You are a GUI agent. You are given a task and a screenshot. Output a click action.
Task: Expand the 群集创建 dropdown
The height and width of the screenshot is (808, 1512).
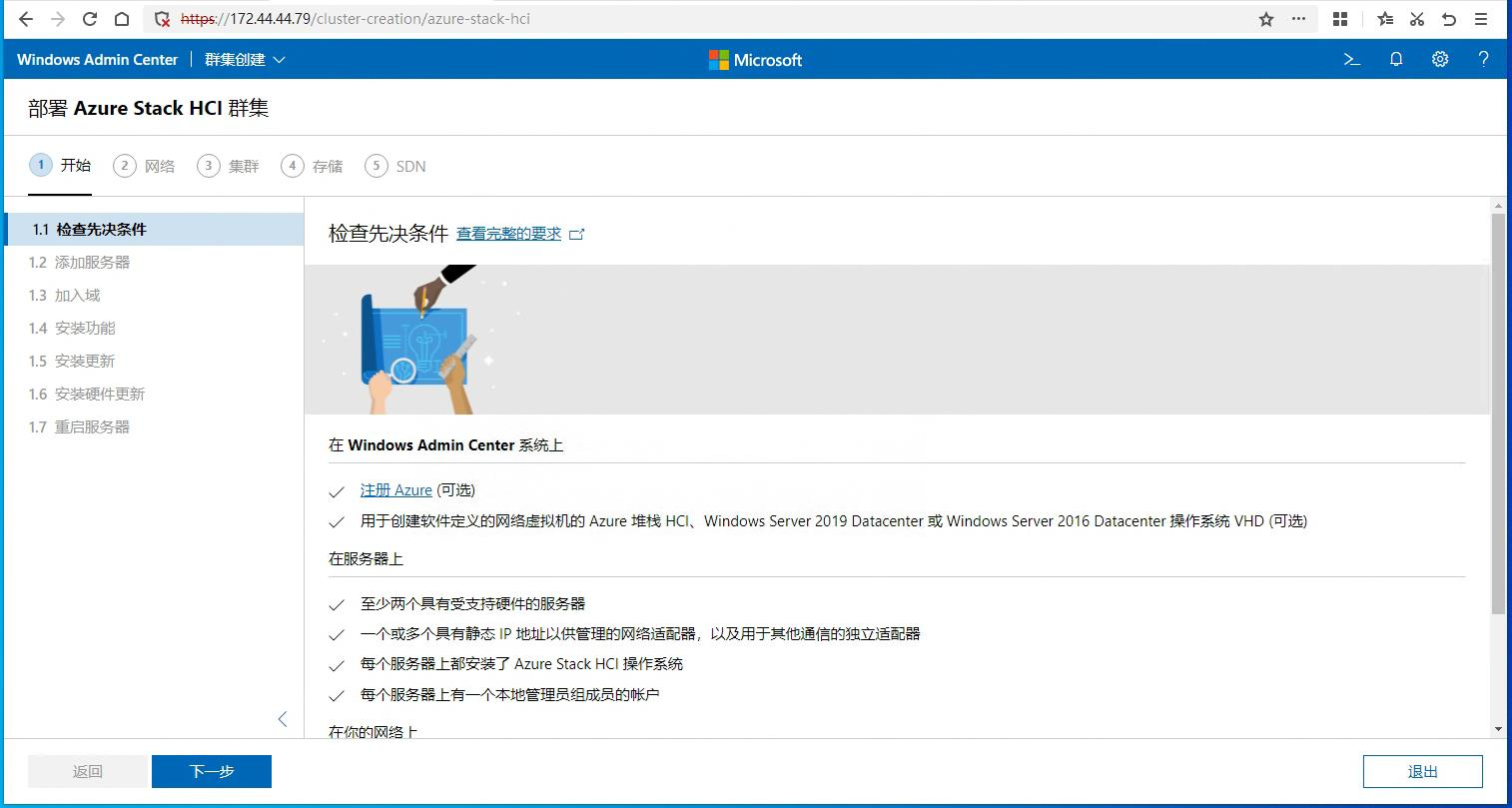point(245,60)
